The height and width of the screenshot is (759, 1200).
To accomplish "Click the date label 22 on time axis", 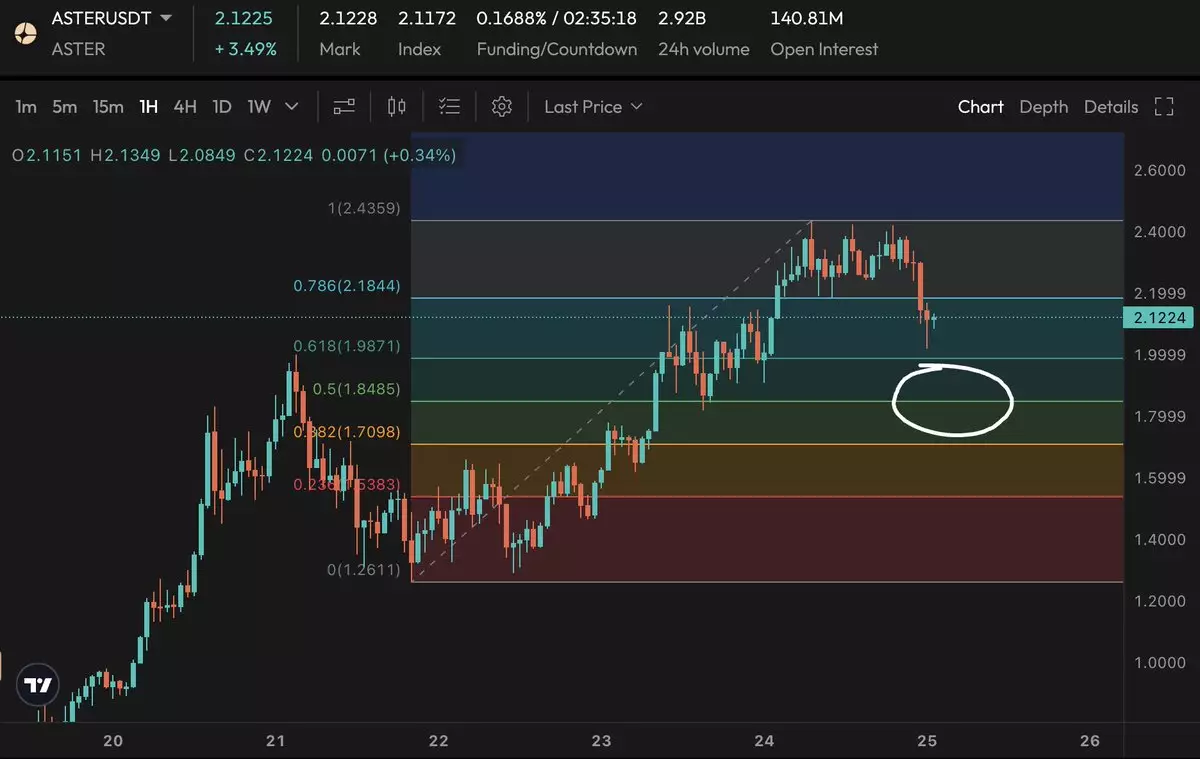I will click(438, 741).
